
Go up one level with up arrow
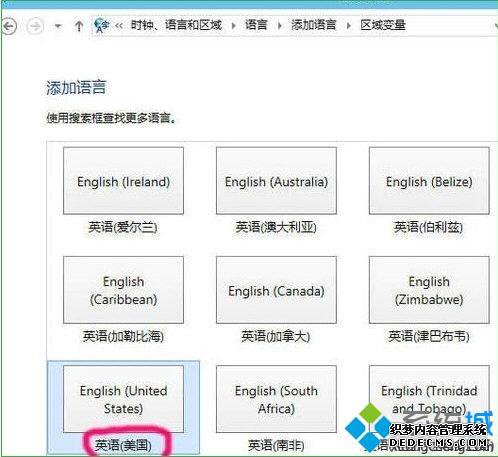coord(79,26)
